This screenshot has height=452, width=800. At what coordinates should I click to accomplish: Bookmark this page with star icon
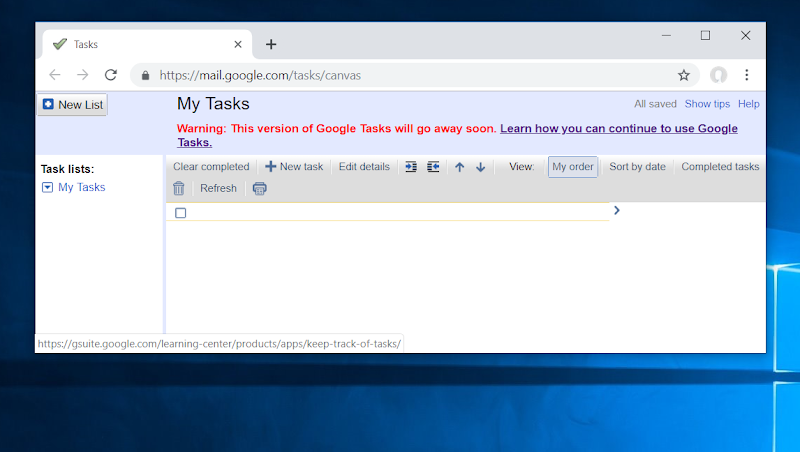pyautogui.click(x=684, y=76)
